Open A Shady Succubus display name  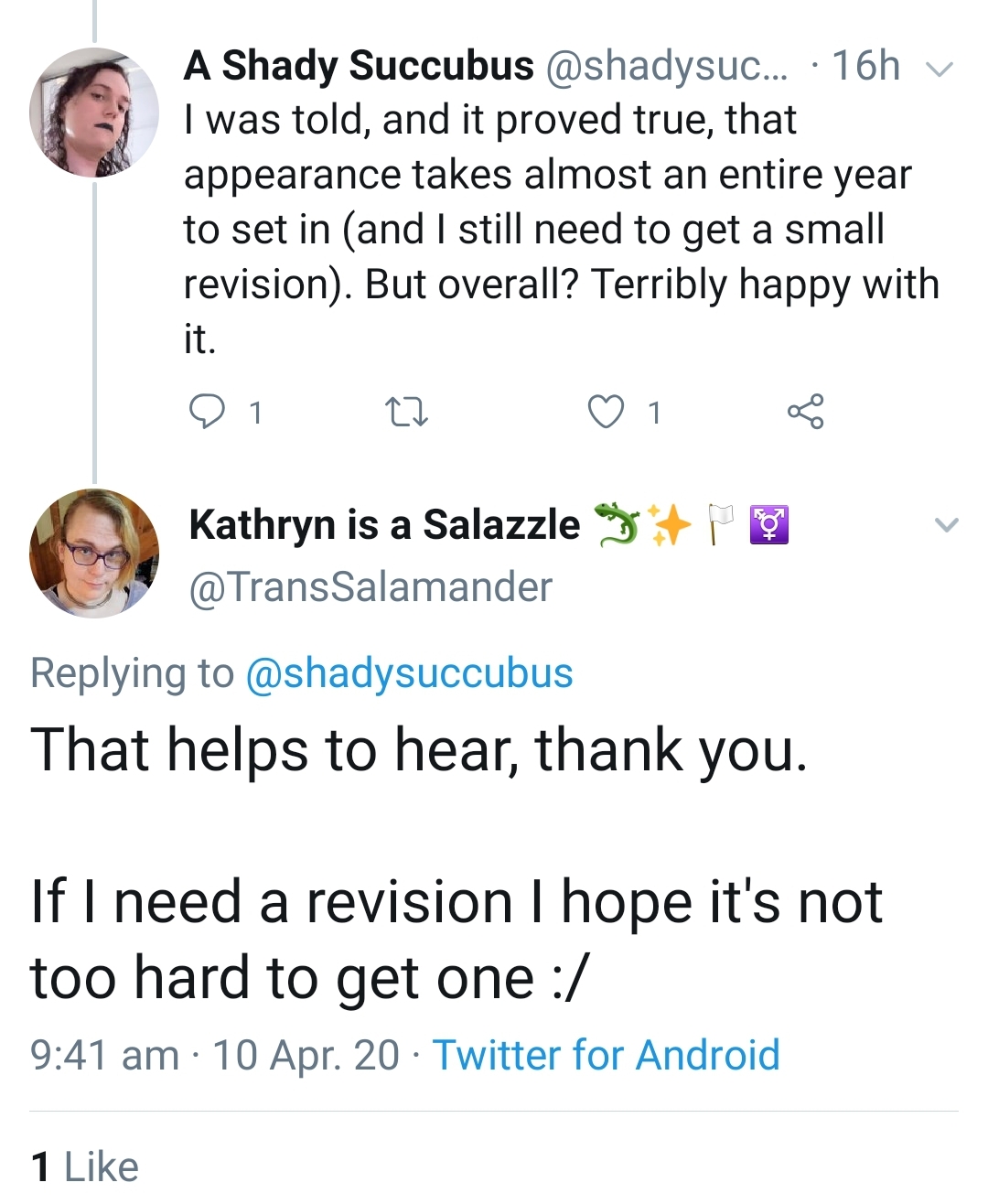click(x=359, y=66)
